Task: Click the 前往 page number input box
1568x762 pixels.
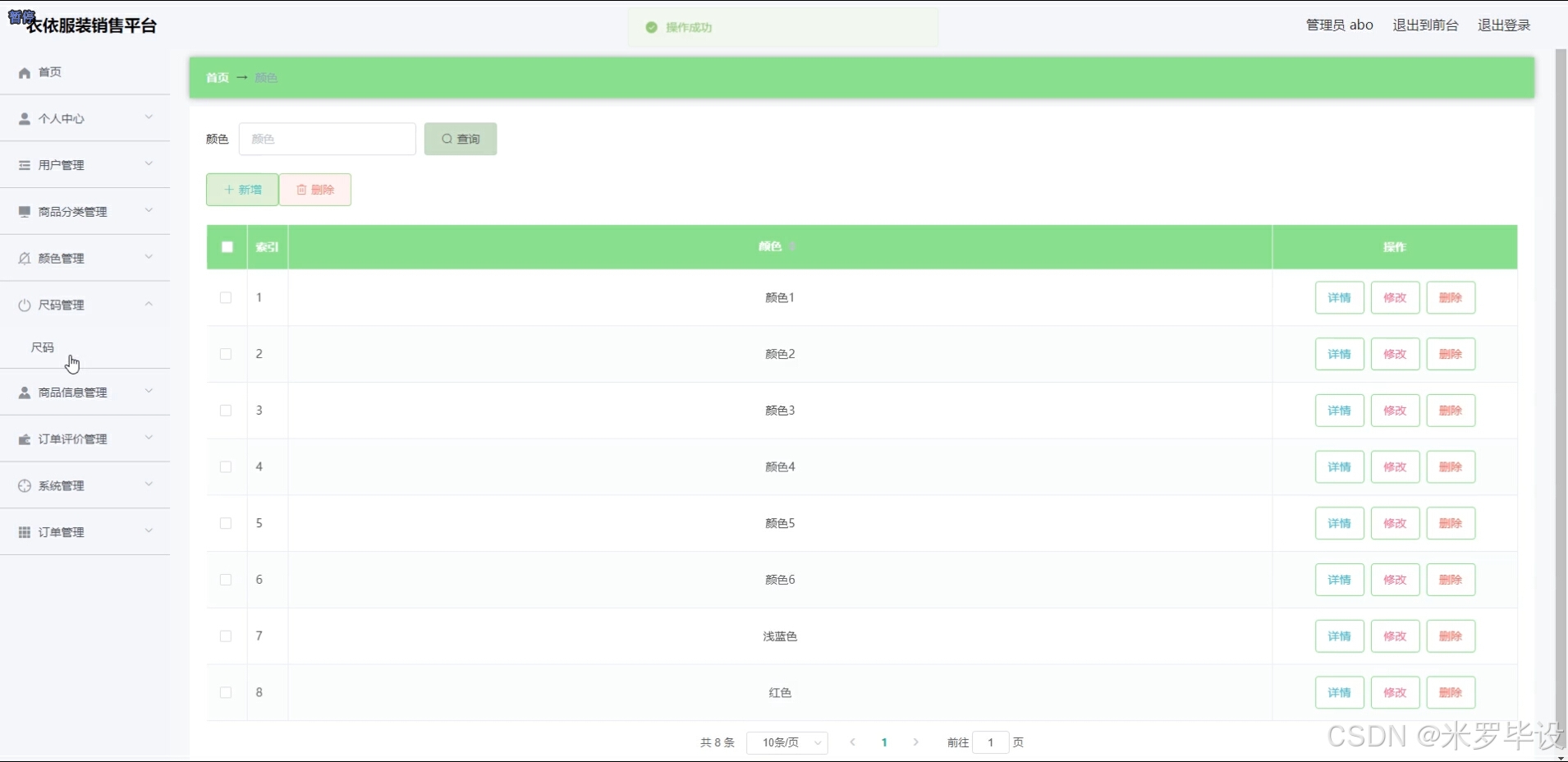Action: point(991,742)
